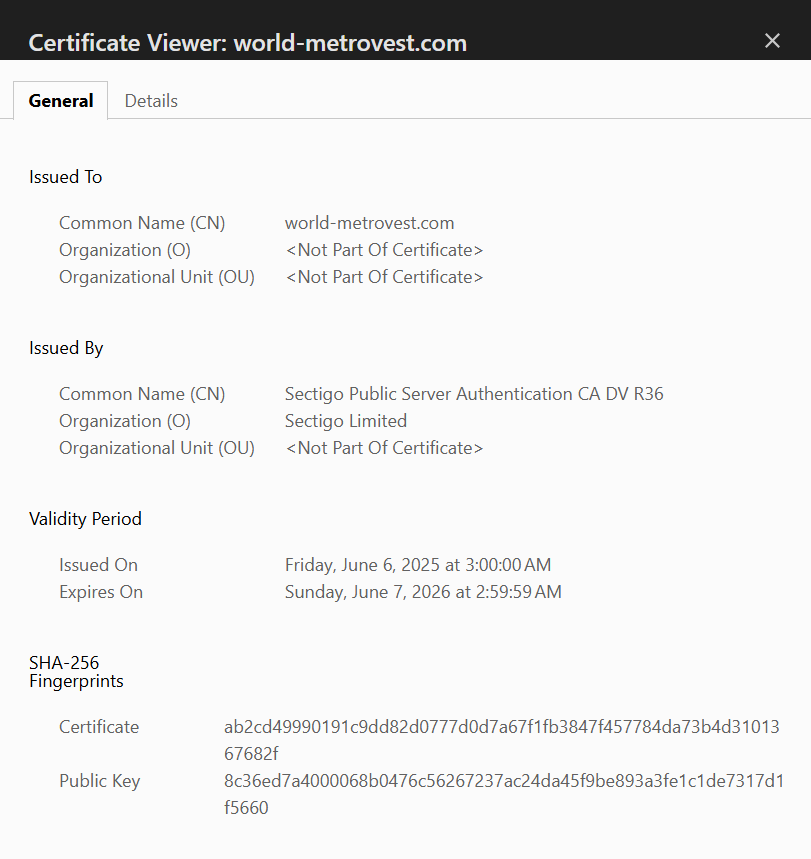811x859 pixels.
Task: Click the Certificate Viewer title text
Action: [x=248, y=43]
